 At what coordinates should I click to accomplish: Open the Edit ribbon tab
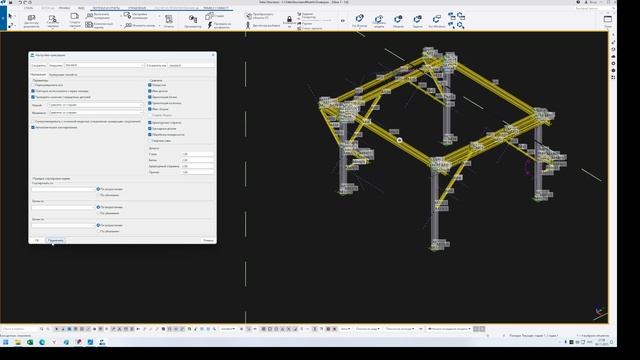coord(64,8)
